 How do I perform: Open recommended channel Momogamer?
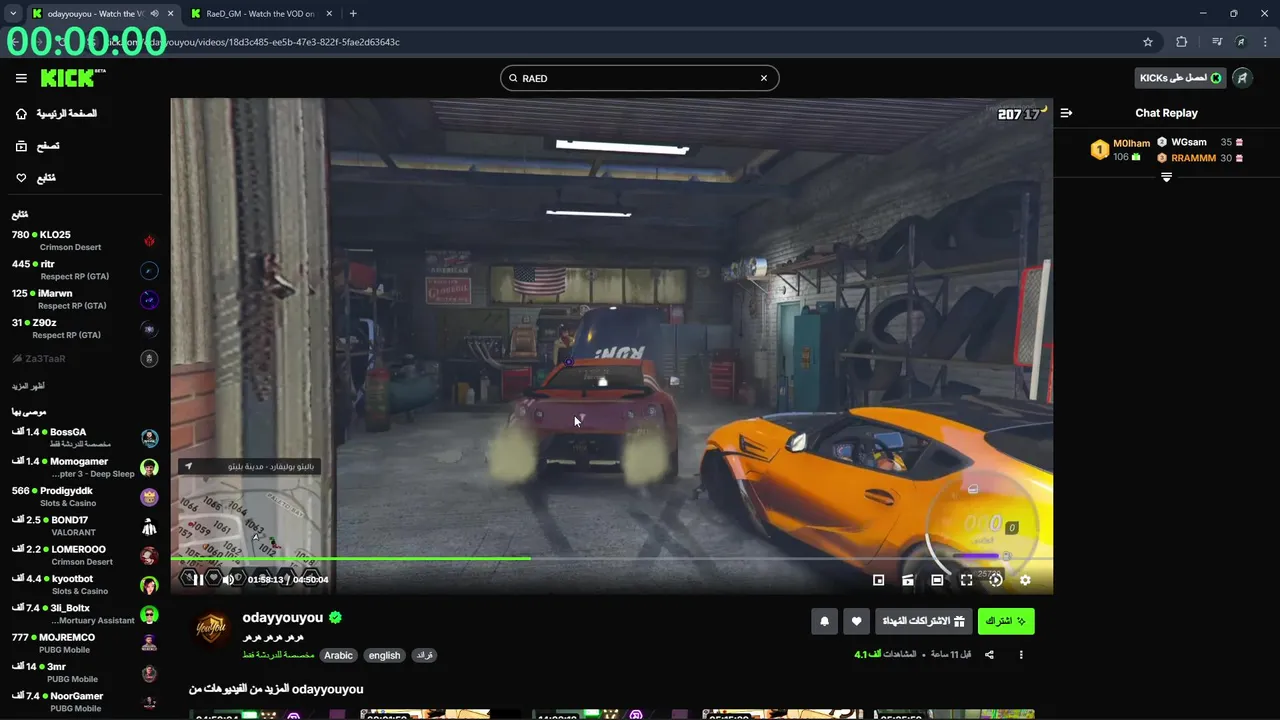85,467
